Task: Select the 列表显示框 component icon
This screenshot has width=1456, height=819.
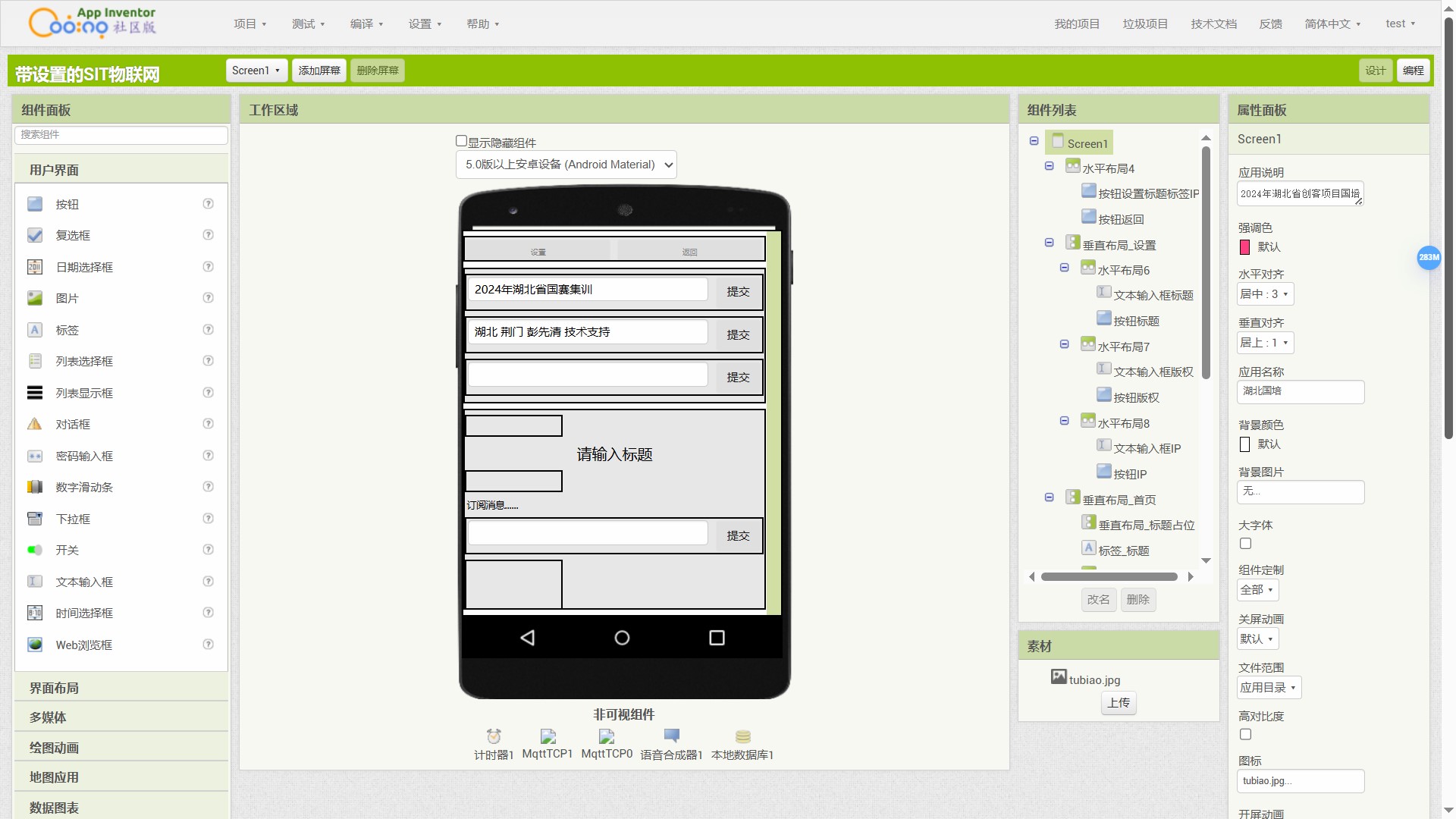Action: click(35, 393)
